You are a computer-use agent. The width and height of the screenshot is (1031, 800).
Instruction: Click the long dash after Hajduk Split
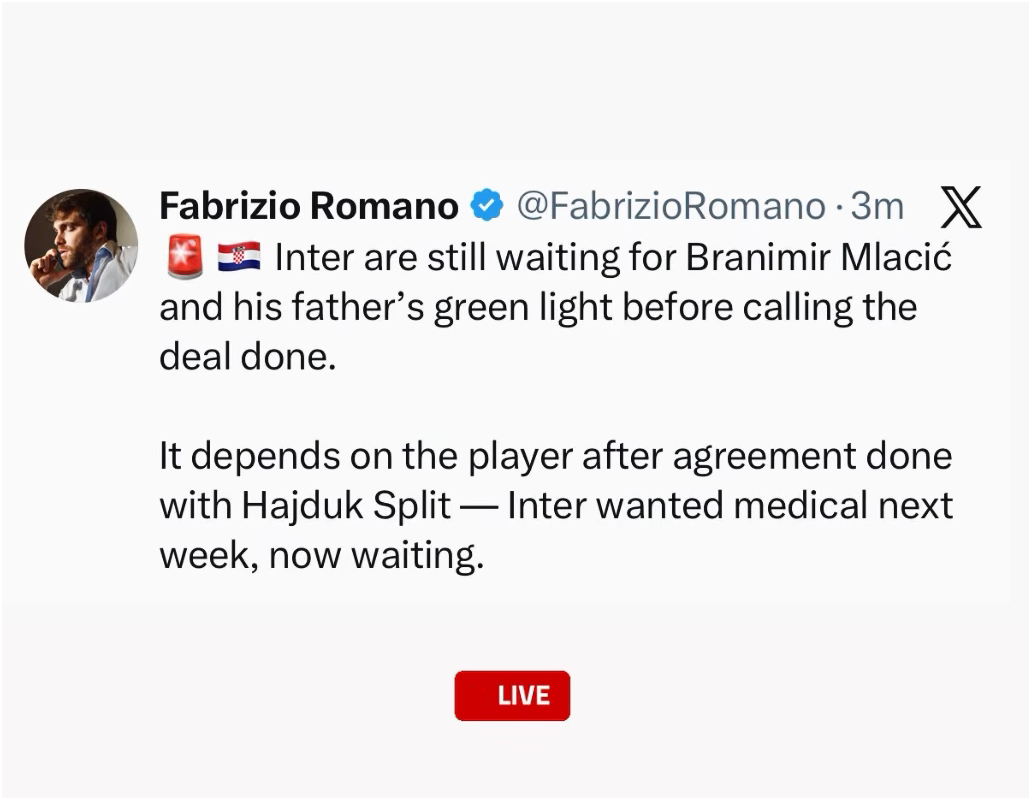pos(479,507)
